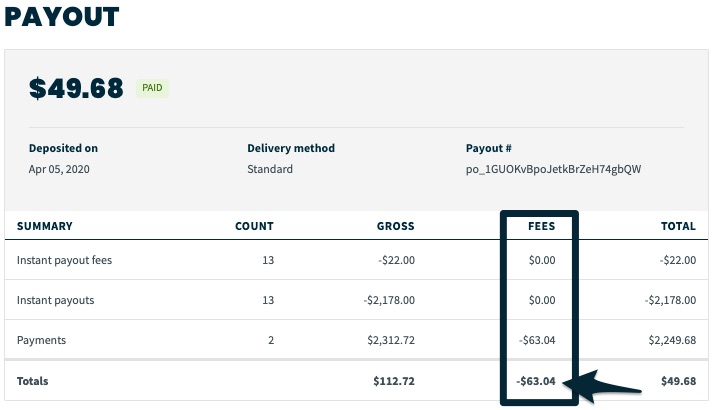Open the Instant payouts row
The height and width of the screenshot is (410, 715).
[357, 300]
